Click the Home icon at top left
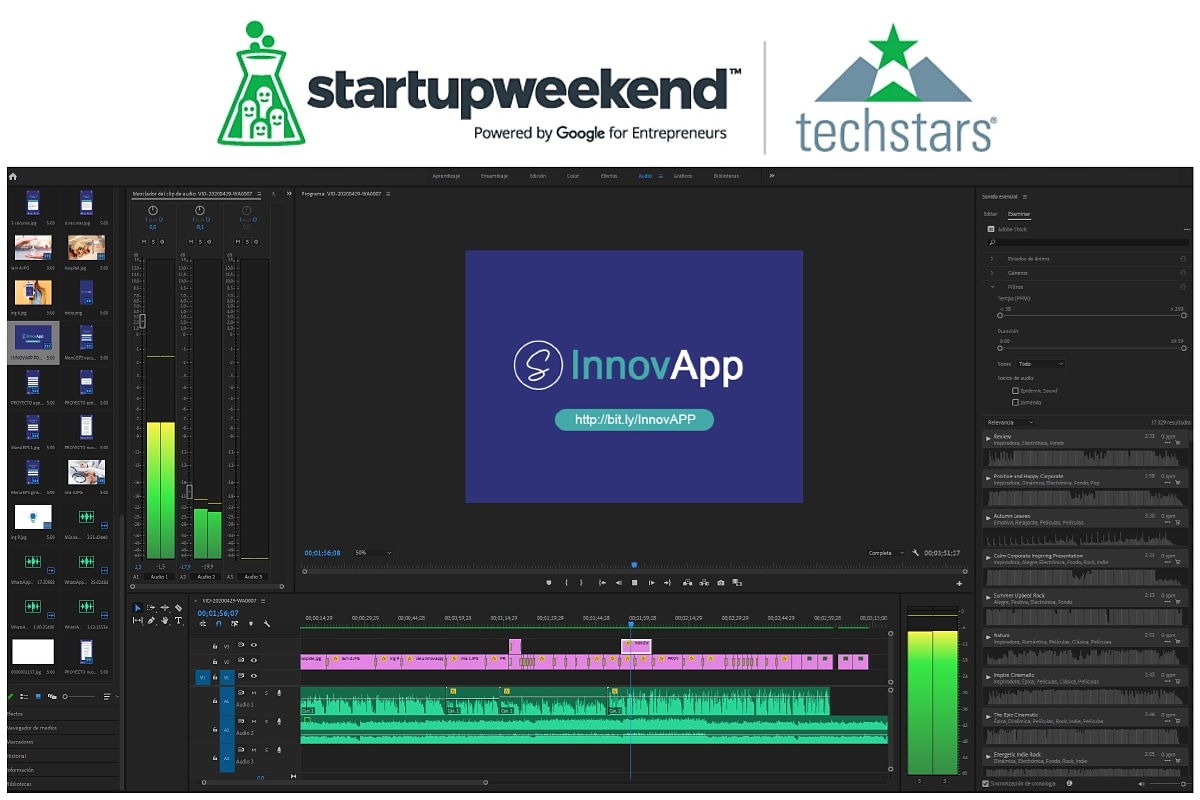This screenshot has height=800, width=1200. tap(13, 176)
